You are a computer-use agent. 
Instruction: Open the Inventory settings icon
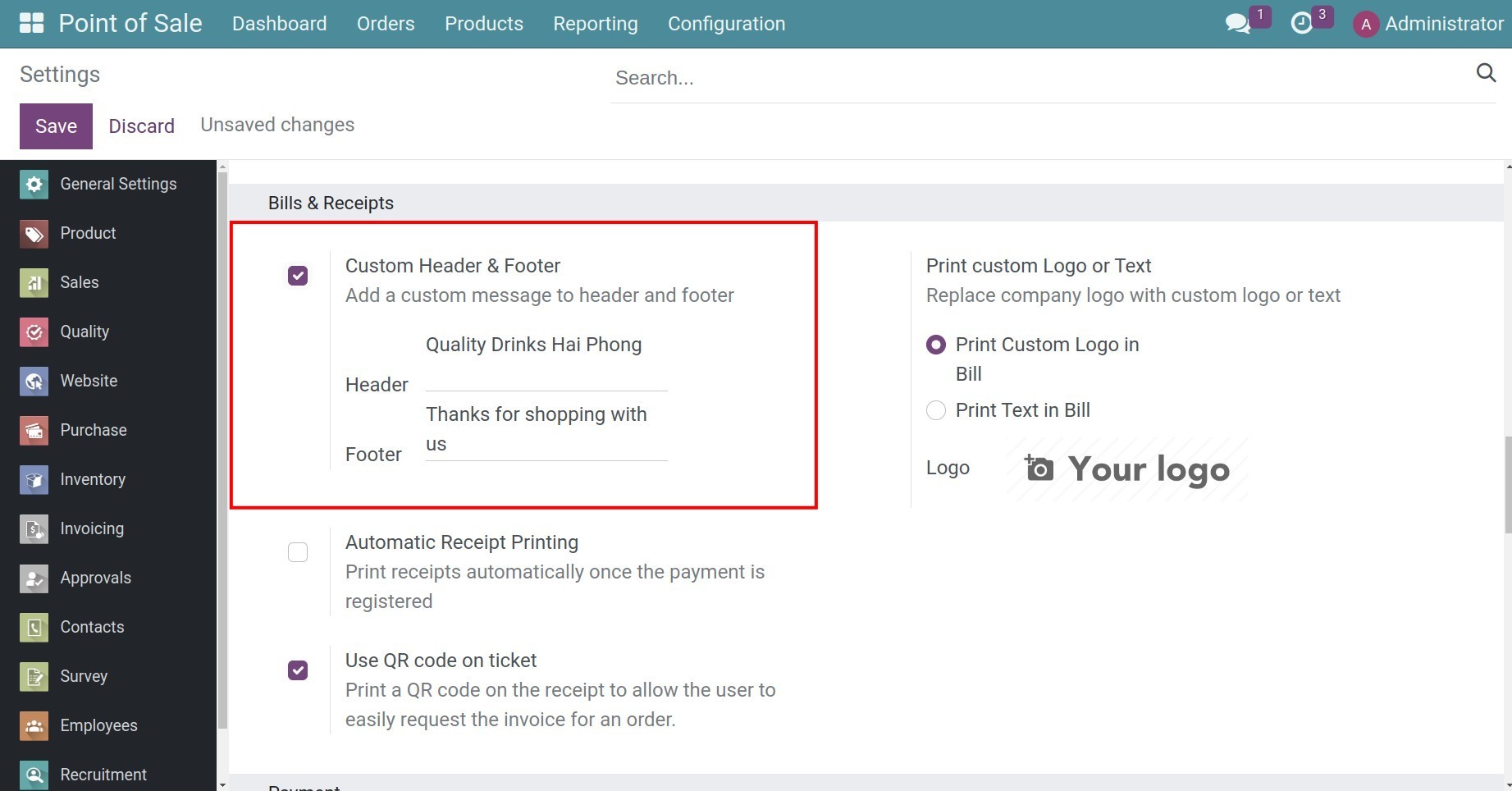pyautogui.click(x=33, y=479)
